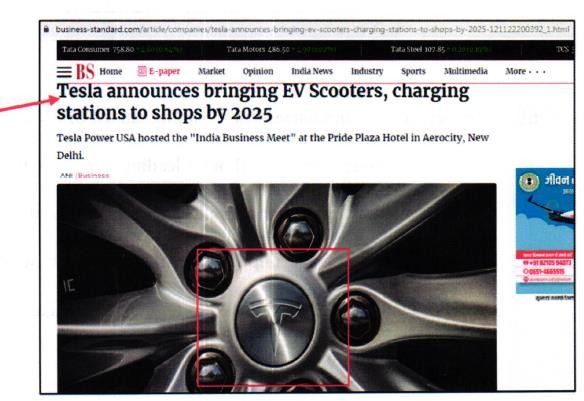Go to the Home menu item

point(111,71)
